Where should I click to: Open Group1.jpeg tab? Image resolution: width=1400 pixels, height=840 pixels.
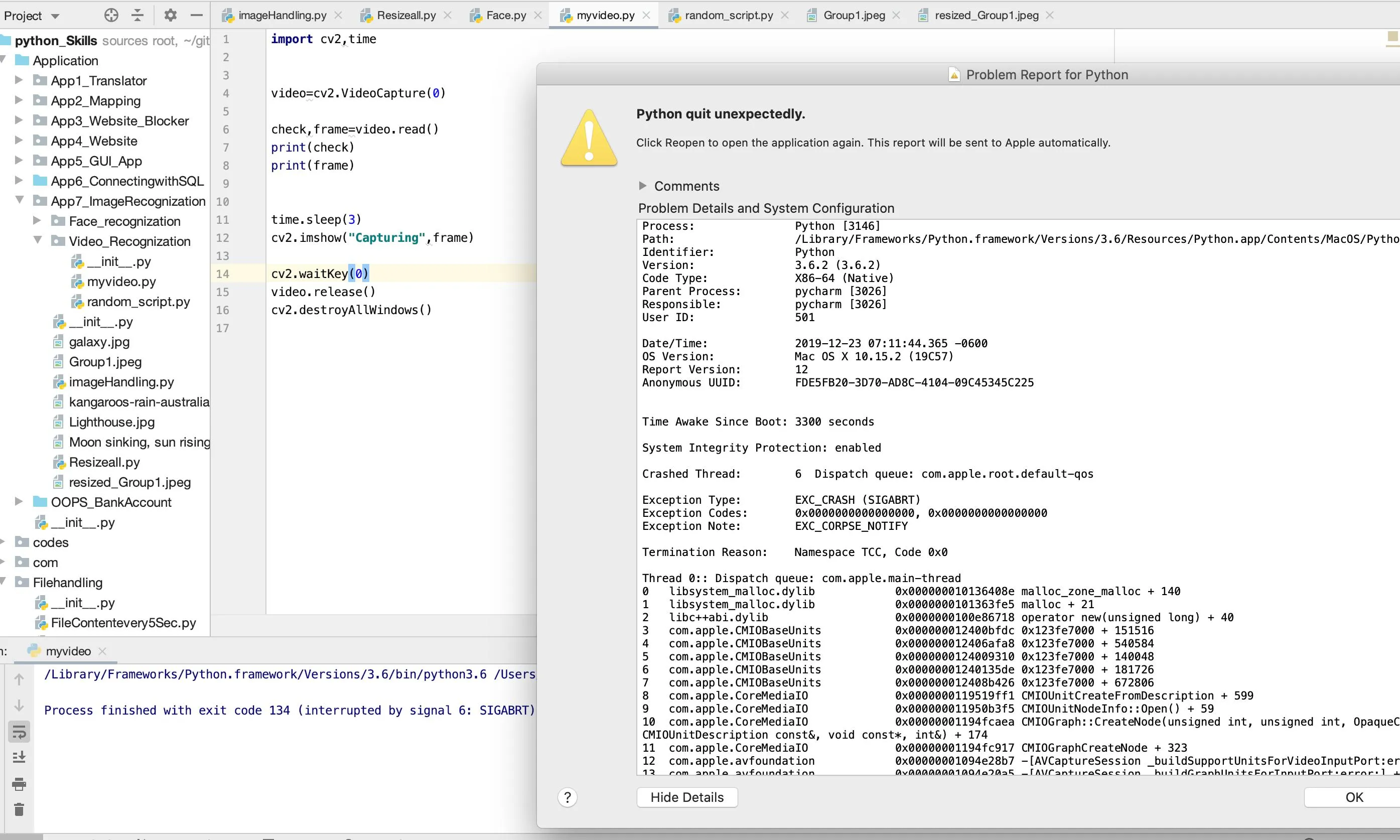(x=854, y=15)
